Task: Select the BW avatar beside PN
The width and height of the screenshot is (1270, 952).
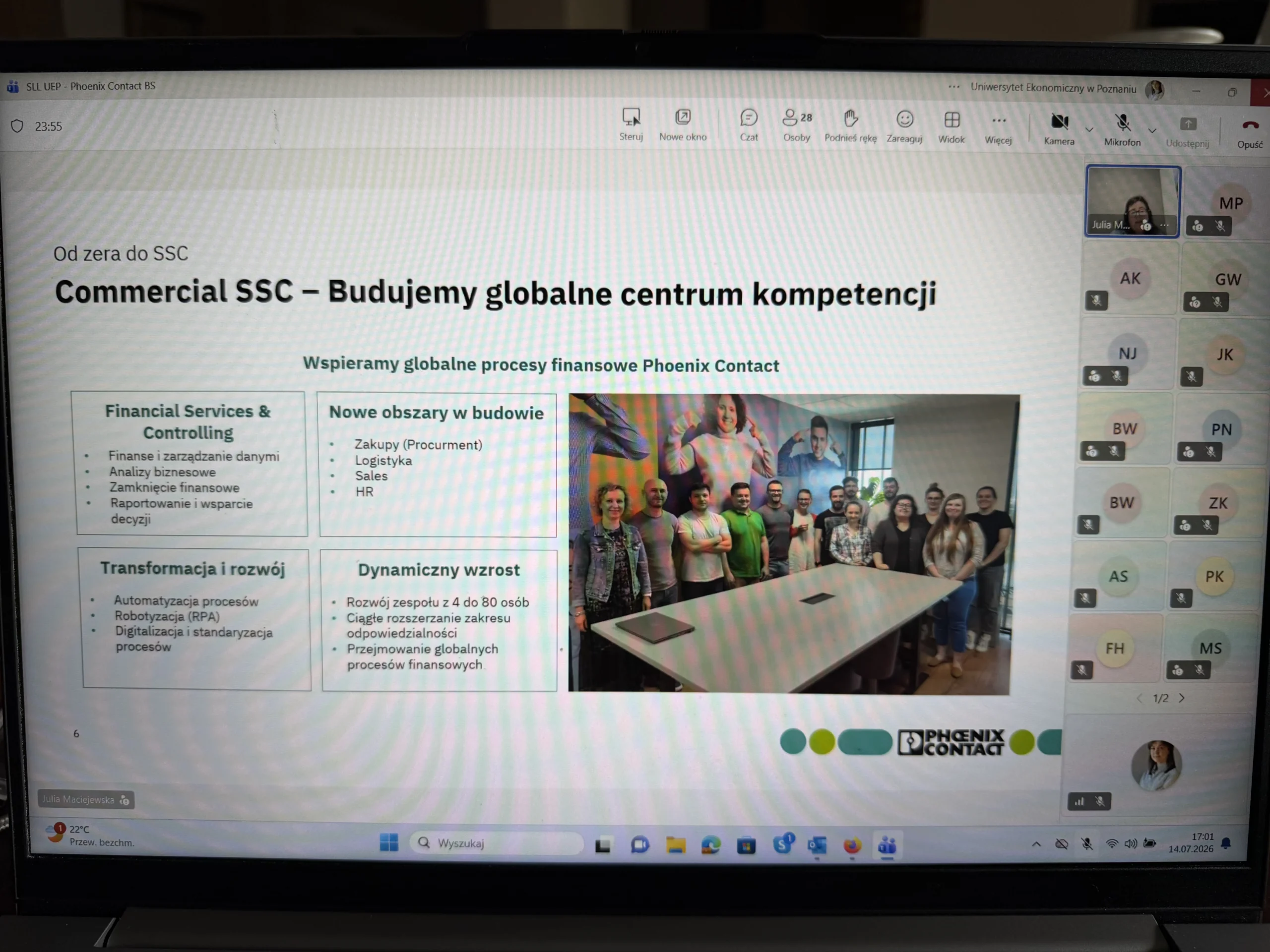Action: (1124, 429)
